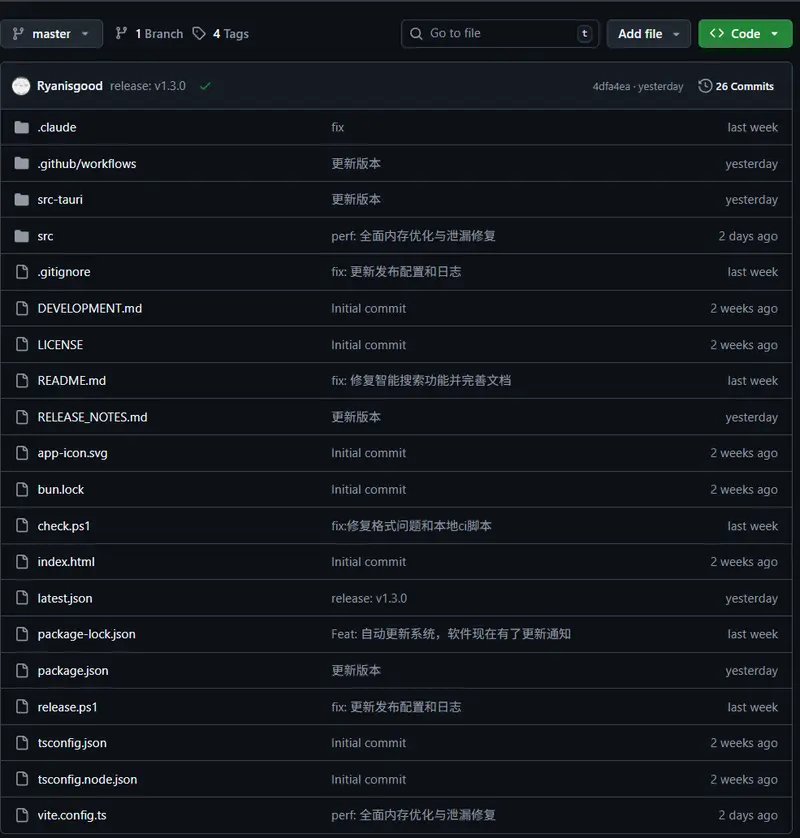The image size is (800, 838).
Task: Open commit 4dfa4ea
Action: [610, 86]
